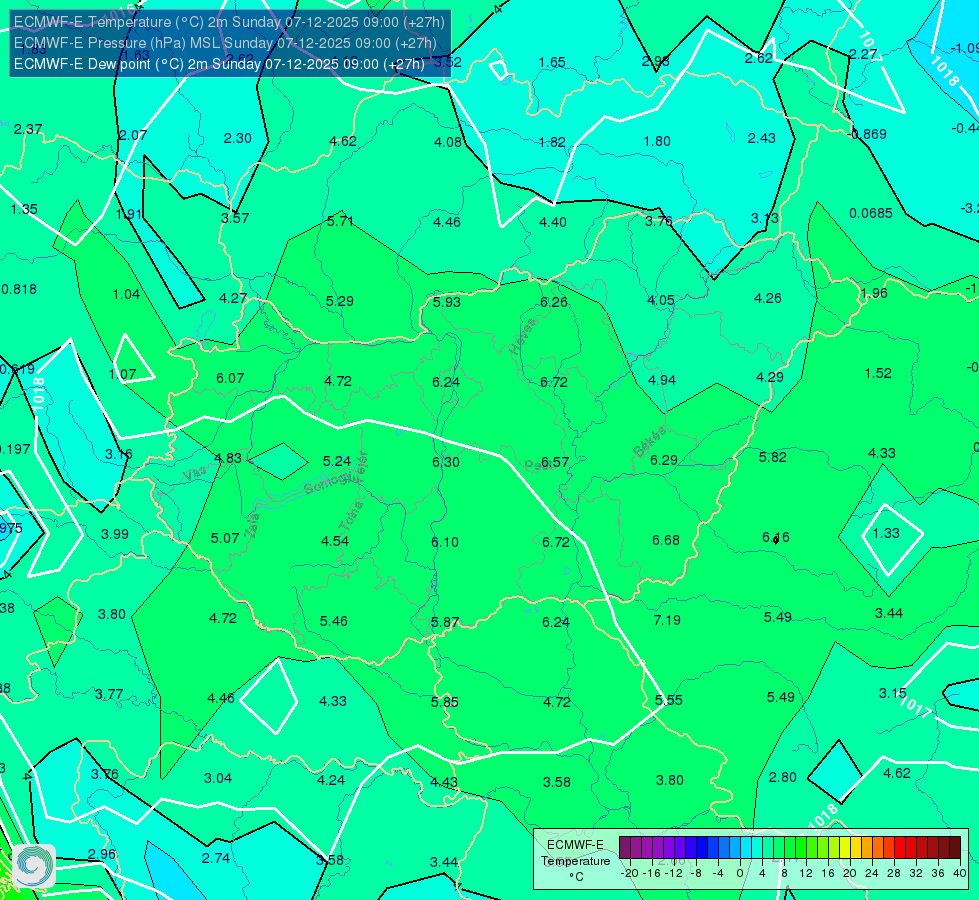Click the ECMWF-E Temperature °C legend title
This screenshot has height=900, width=979.
[x=575, y=861]
